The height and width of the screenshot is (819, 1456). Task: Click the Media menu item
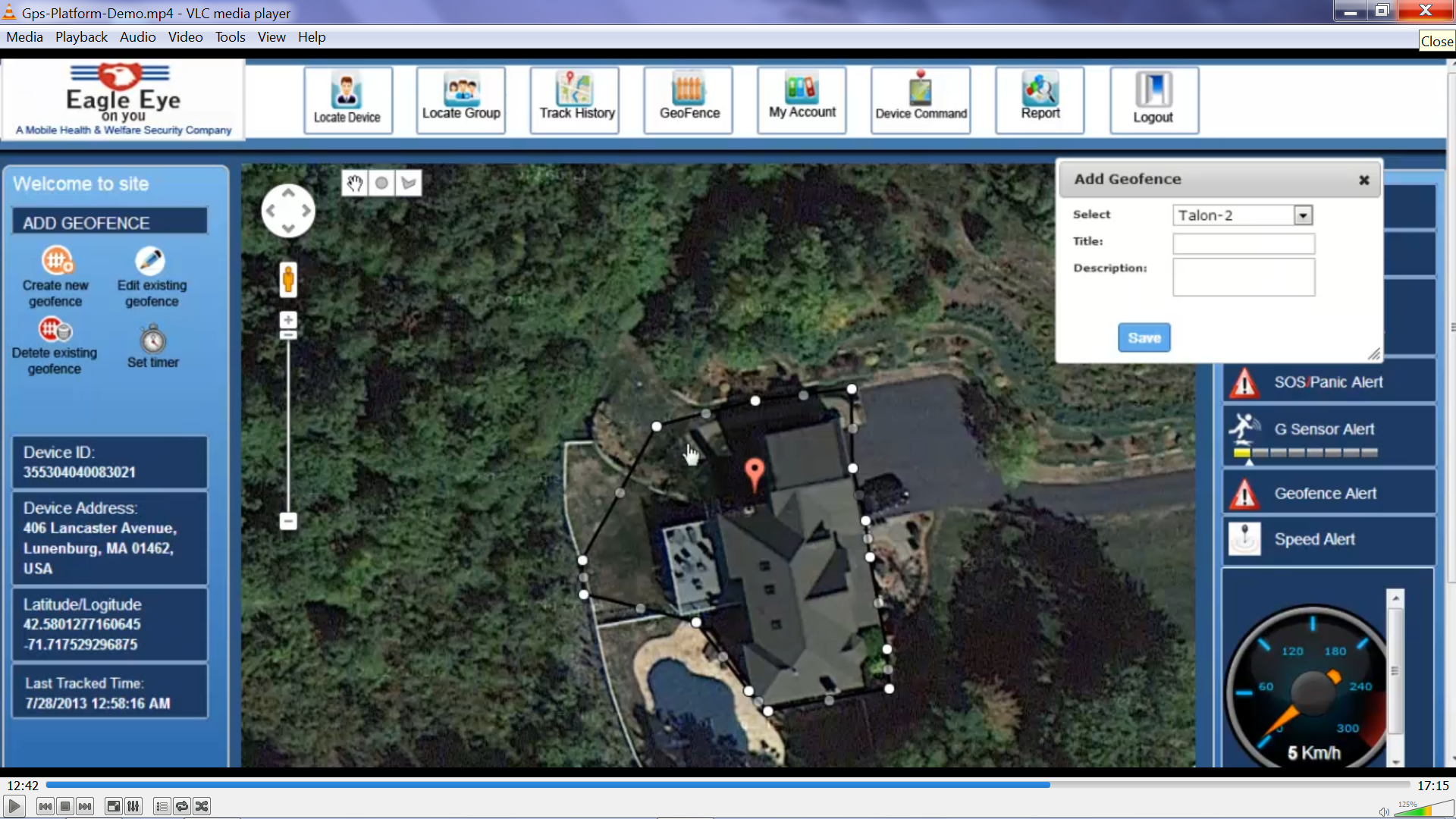coord(24,37)
